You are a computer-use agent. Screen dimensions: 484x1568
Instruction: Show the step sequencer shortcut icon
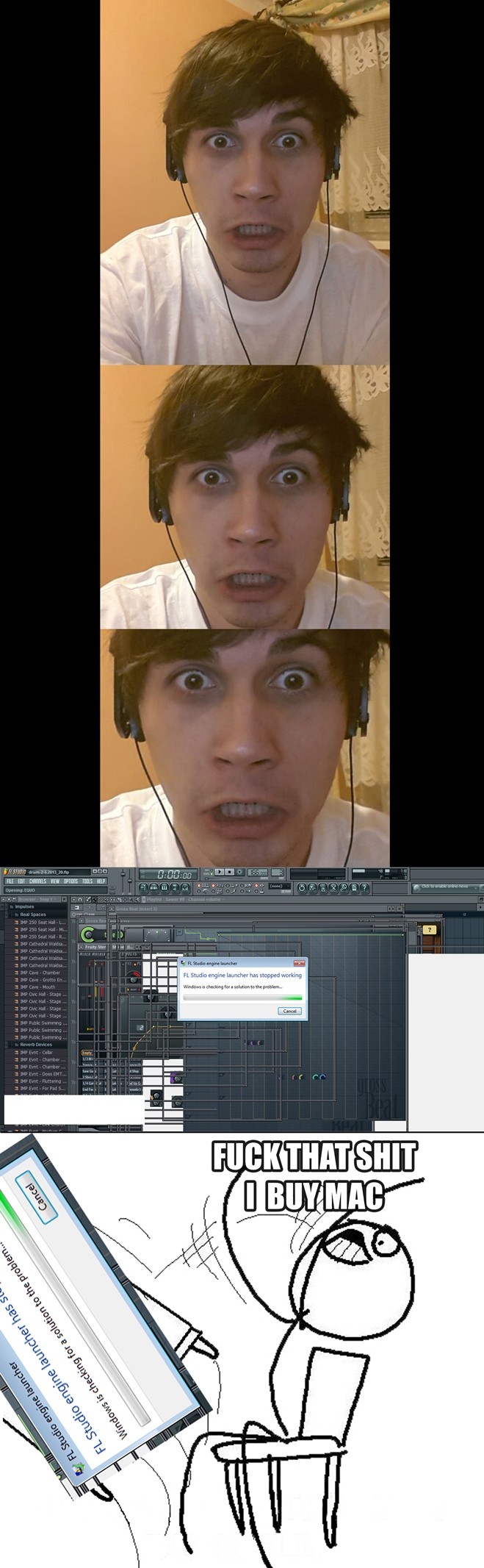click(x=153, y=888)
